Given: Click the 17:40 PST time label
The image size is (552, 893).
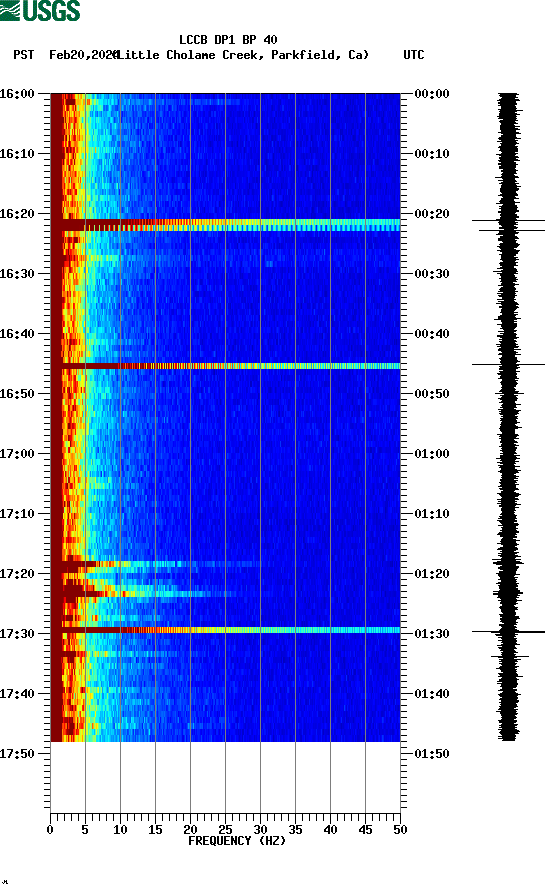Looking at the screenshot, I should (x=17, y=694).
